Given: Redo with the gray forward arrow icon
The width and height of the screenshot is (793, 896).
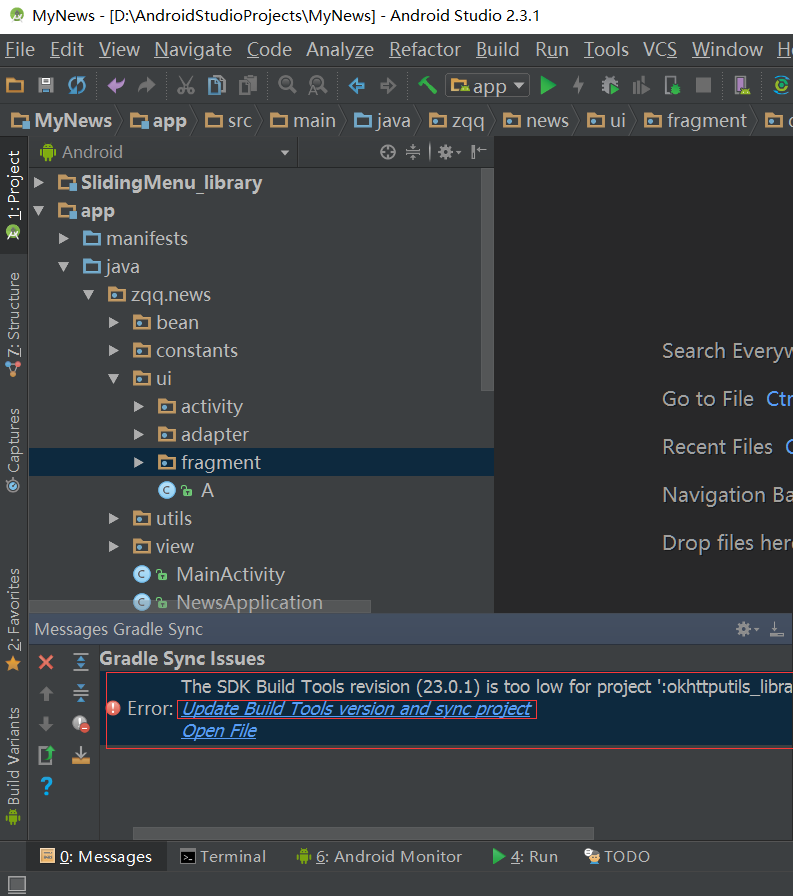Looking at the screenshot, I should point(147,86).
